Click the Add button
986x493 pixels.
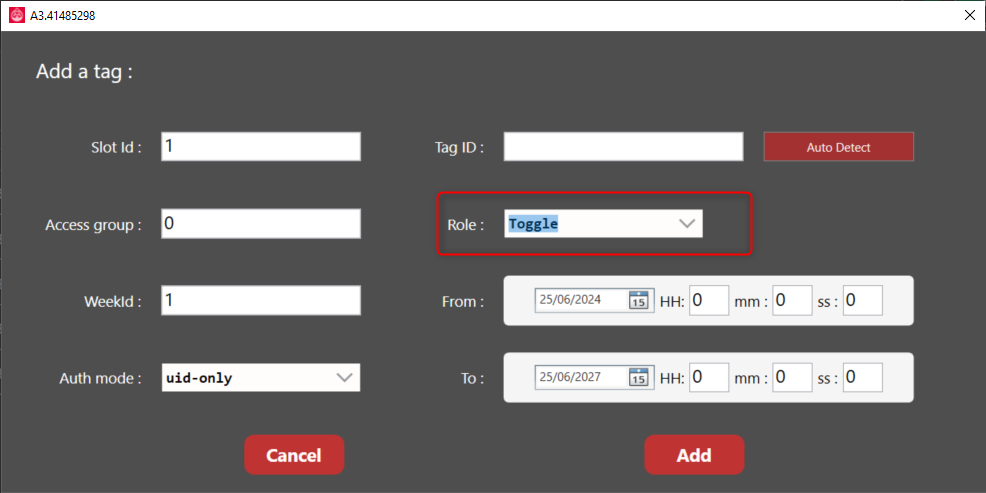(694, 455)
